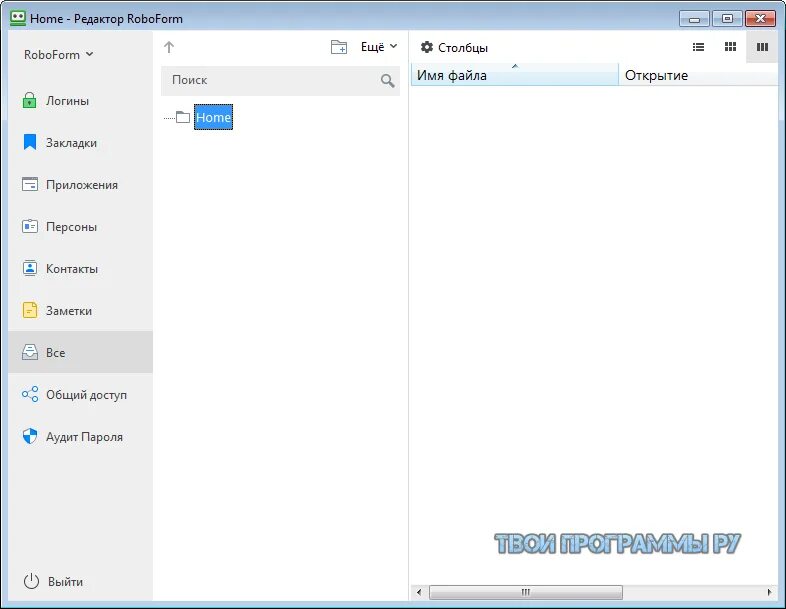The width and height of the screenshot is (786, 609).
Task: Switch to grid tiles view icon
Action: coord(730,47)
